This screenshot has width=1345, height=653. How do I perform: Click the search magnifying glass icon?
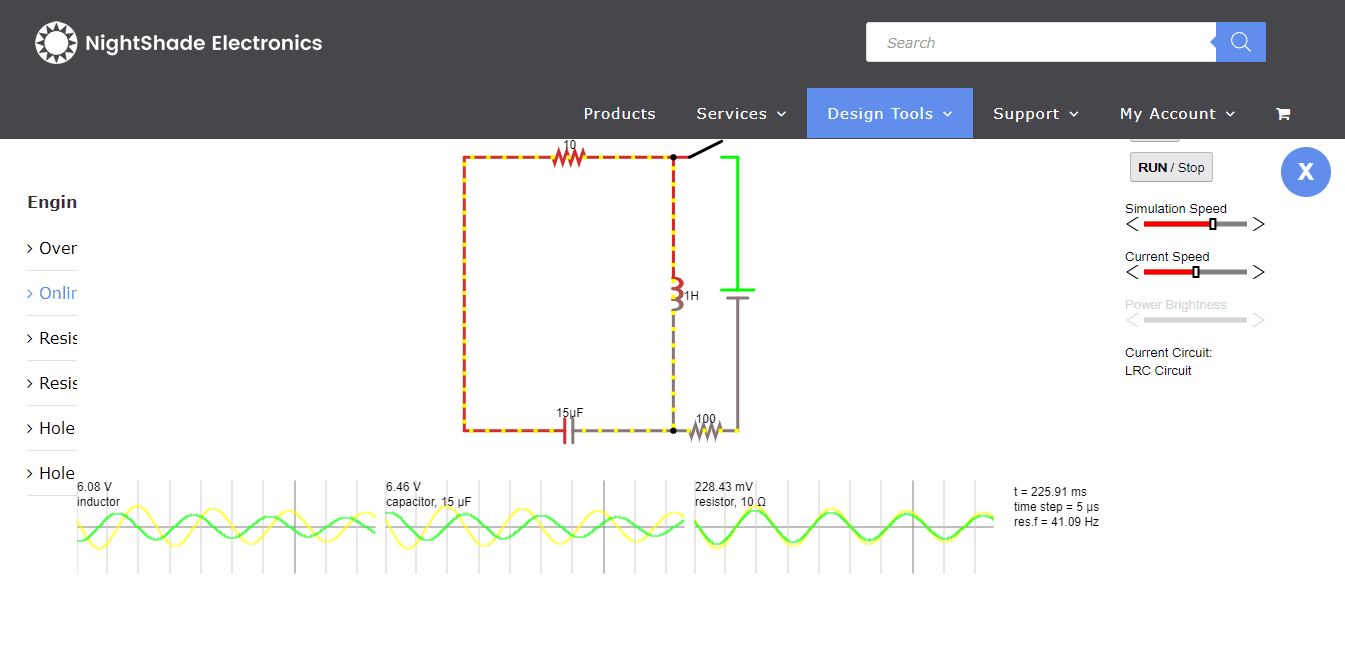(1240, 42)
